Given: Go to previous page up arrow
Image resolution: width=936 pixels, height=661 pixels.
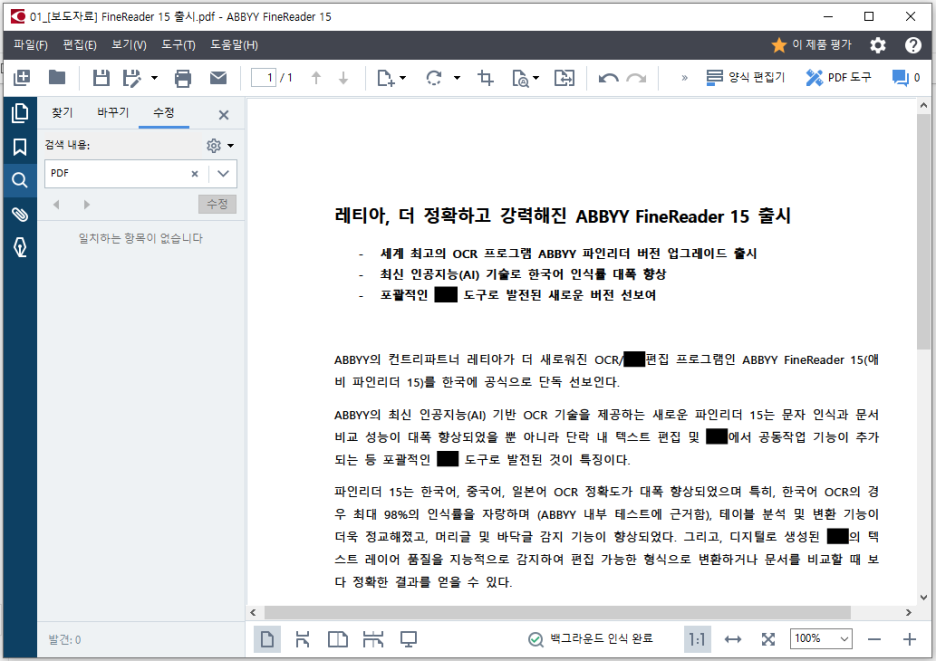Looking at the screenshot, I should pos(316,78).
